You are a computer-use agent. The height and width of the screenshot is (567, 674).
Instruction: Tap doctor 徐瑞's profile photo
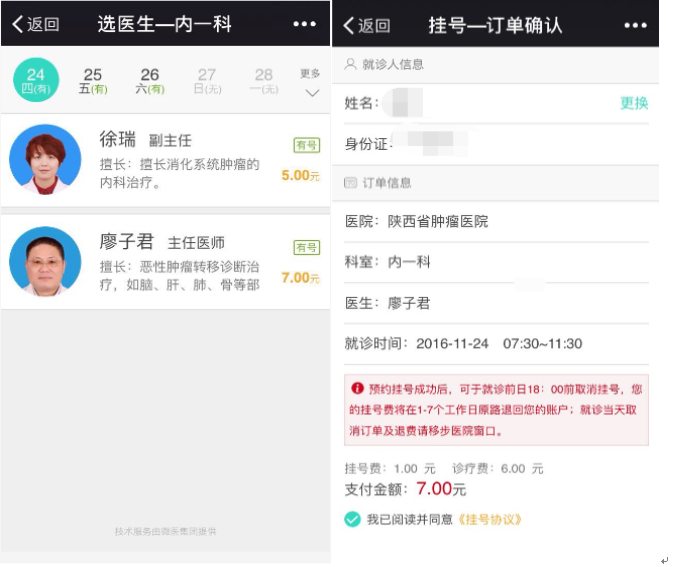click(45, 160)
